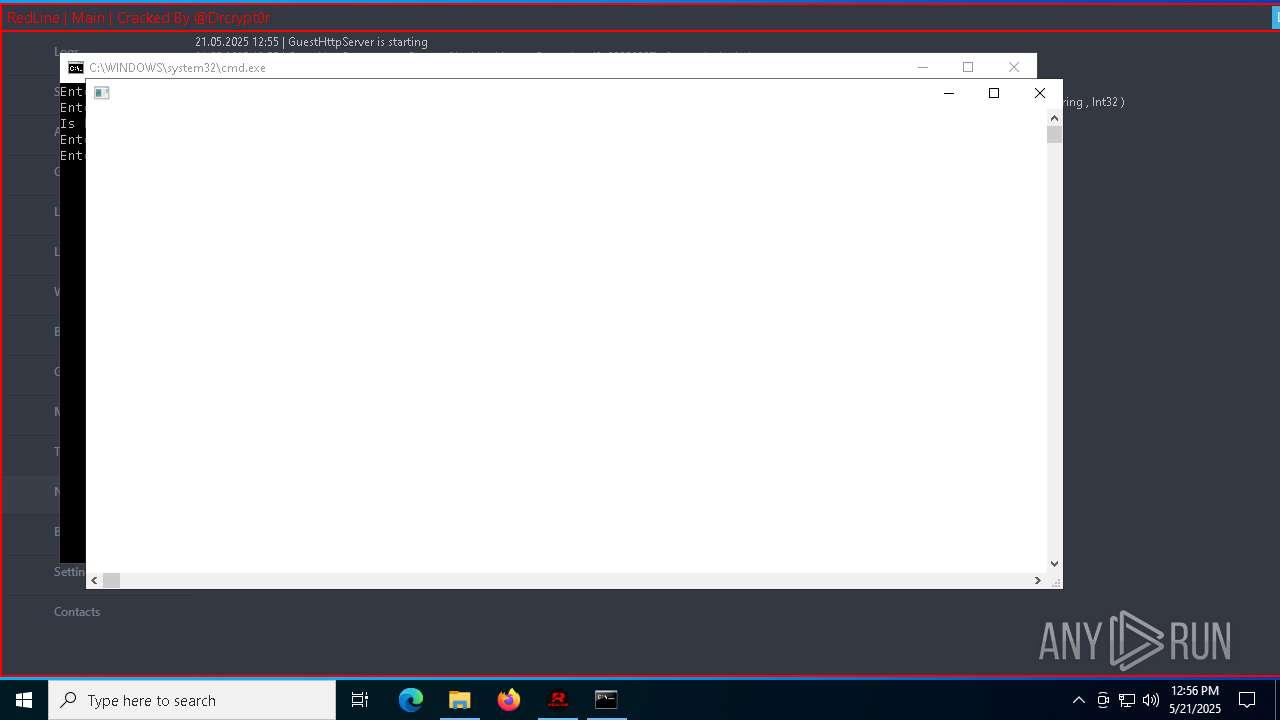The height and width of the screenshot is (720, 1280).
Task: Open Task View on the taskbar
Action: click(x=360, y=700)
